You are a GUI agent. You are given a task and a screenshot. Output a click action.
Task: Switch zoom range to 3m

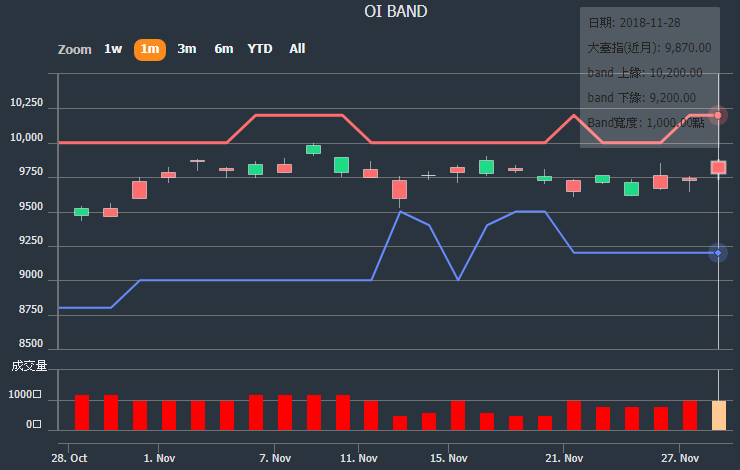[x=187, y=49]
